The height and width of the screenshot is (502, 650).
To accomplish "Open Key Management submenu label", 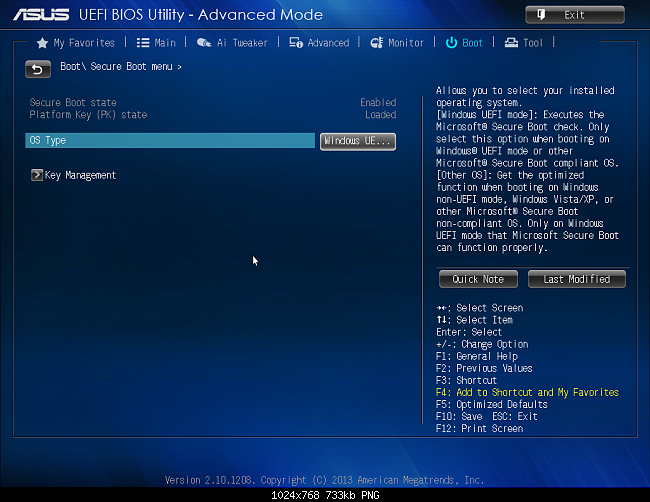I will coord(80,175).
